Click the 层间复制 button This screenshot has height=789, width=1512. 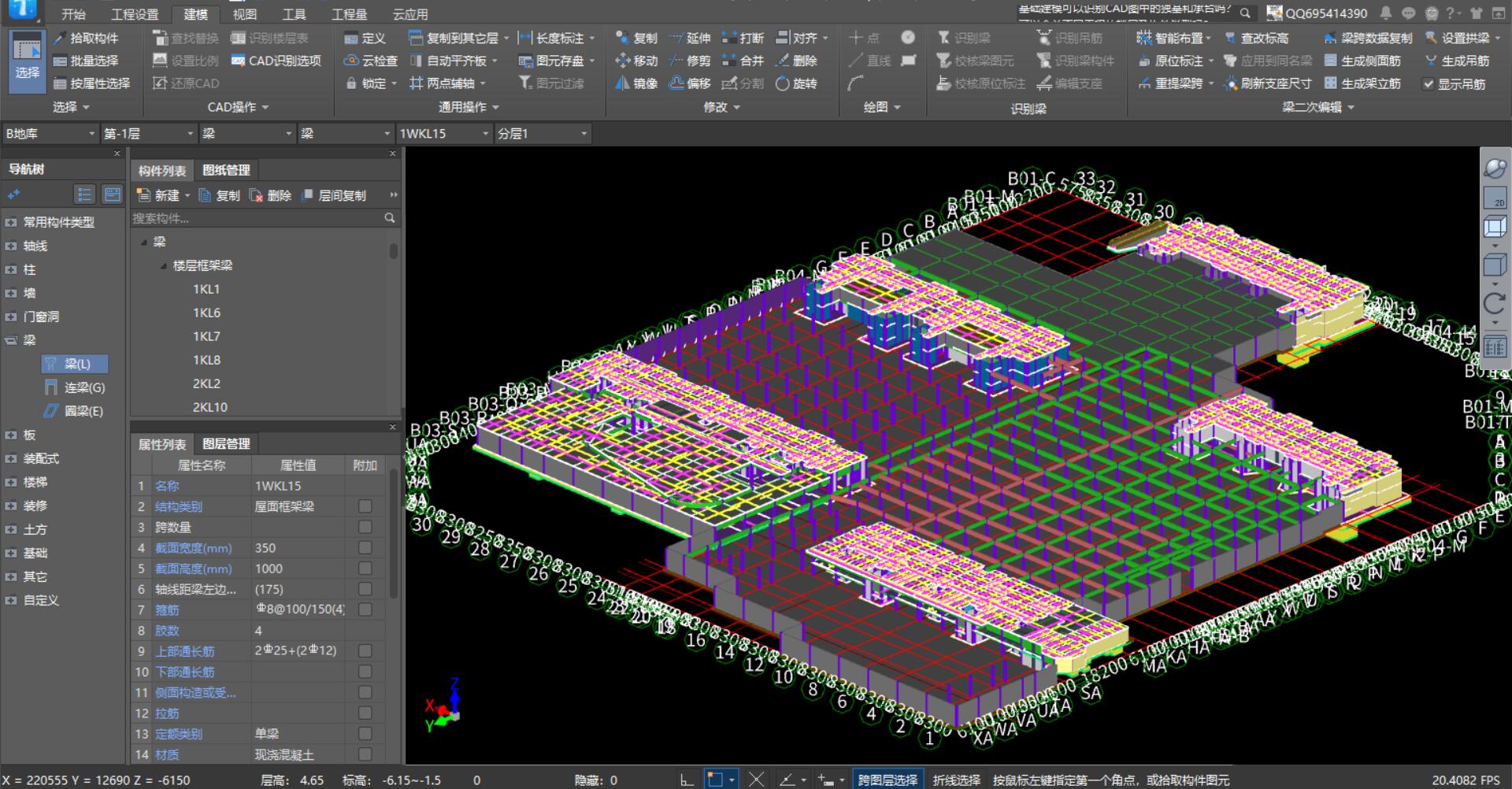click(334, 195)
